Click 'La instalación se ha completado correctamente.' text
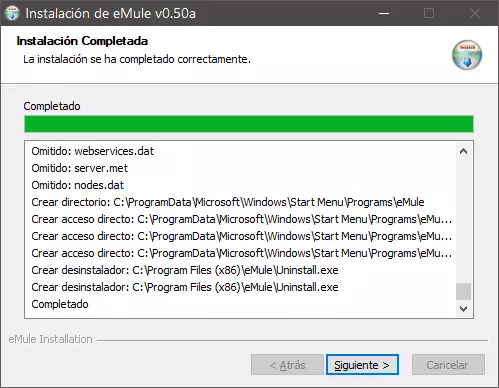The image size is (499, 388). 137,59
